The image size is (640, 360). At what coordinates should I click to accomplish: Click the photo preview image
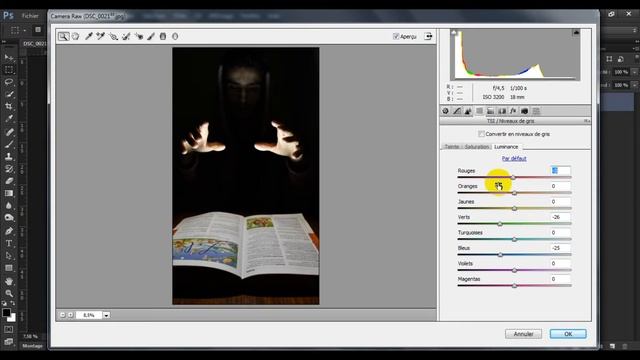[246, 176]
